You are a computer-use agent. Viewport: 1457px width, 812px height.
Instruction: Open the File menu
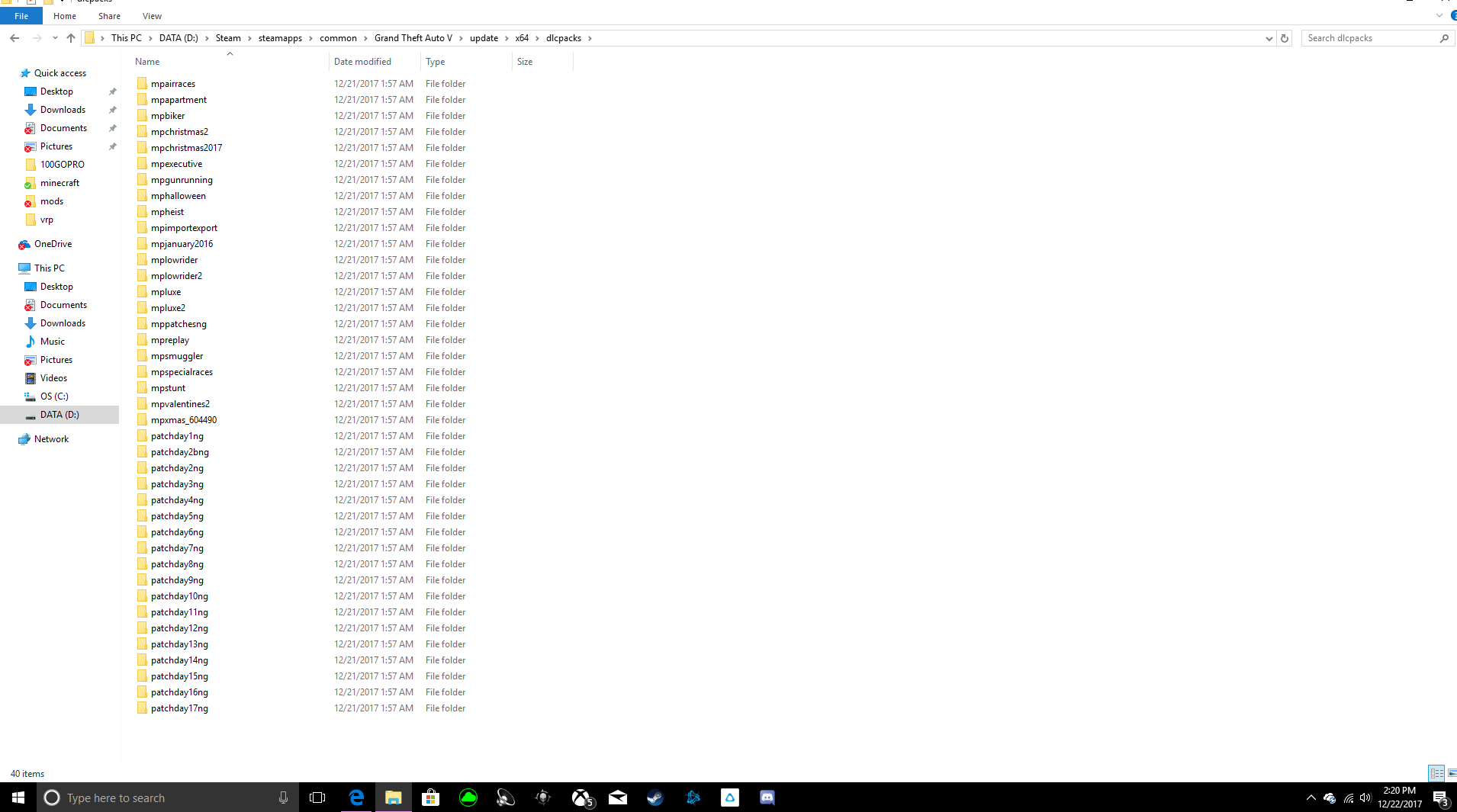(x=21, y=16)
